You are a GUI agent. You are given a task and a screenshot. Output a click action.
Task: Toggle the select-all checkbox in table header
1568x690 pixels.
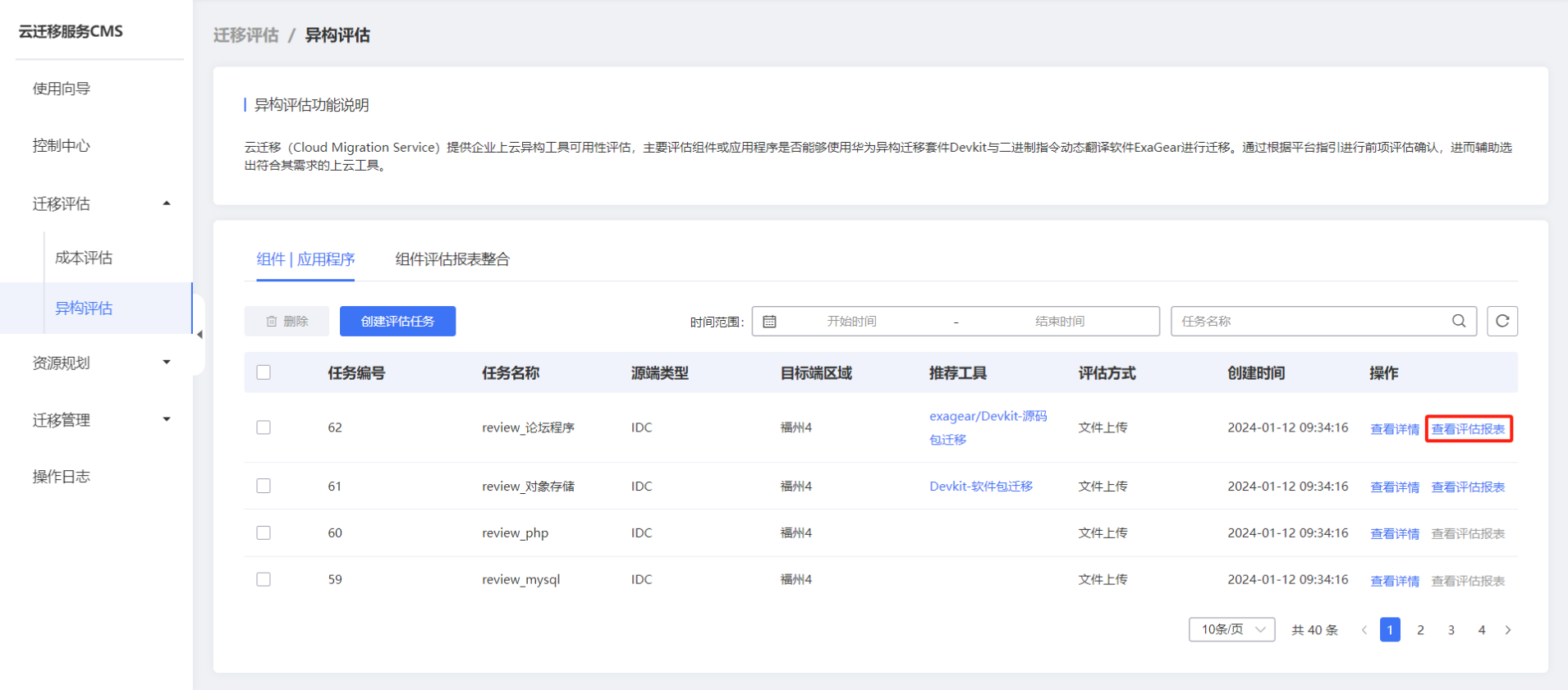click(264, 372)
